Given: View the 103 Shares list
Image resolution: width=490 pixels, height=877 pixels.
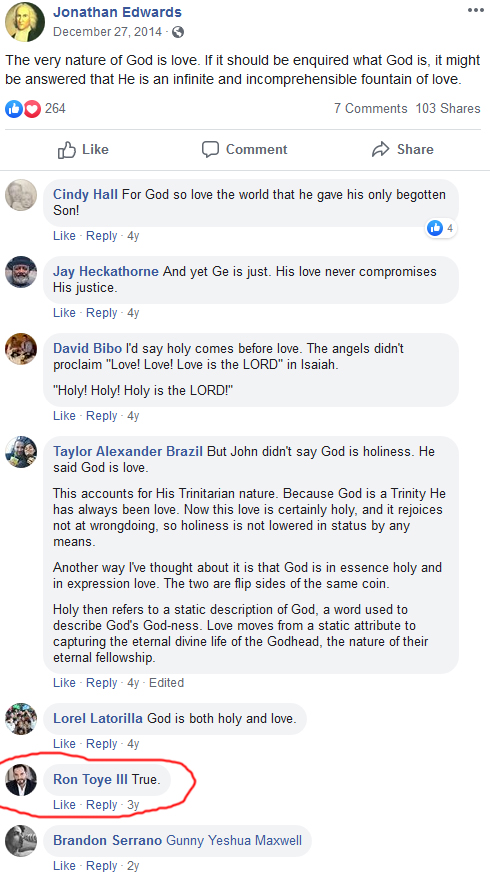Looking at the screenshot, I should [447, 109].
